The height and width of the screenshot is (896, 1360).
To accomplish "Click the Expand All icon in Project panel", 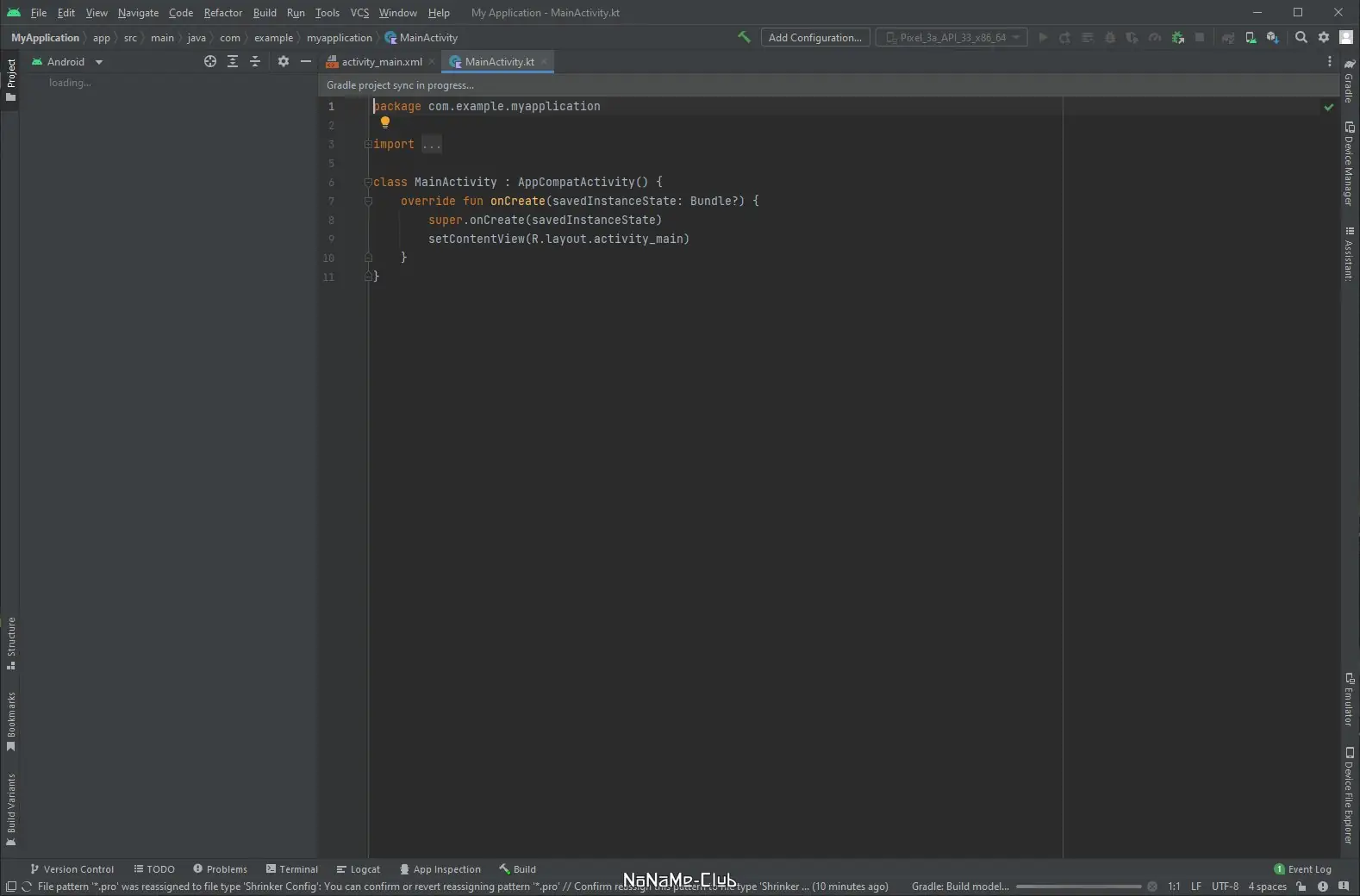I will pos(233,61).
